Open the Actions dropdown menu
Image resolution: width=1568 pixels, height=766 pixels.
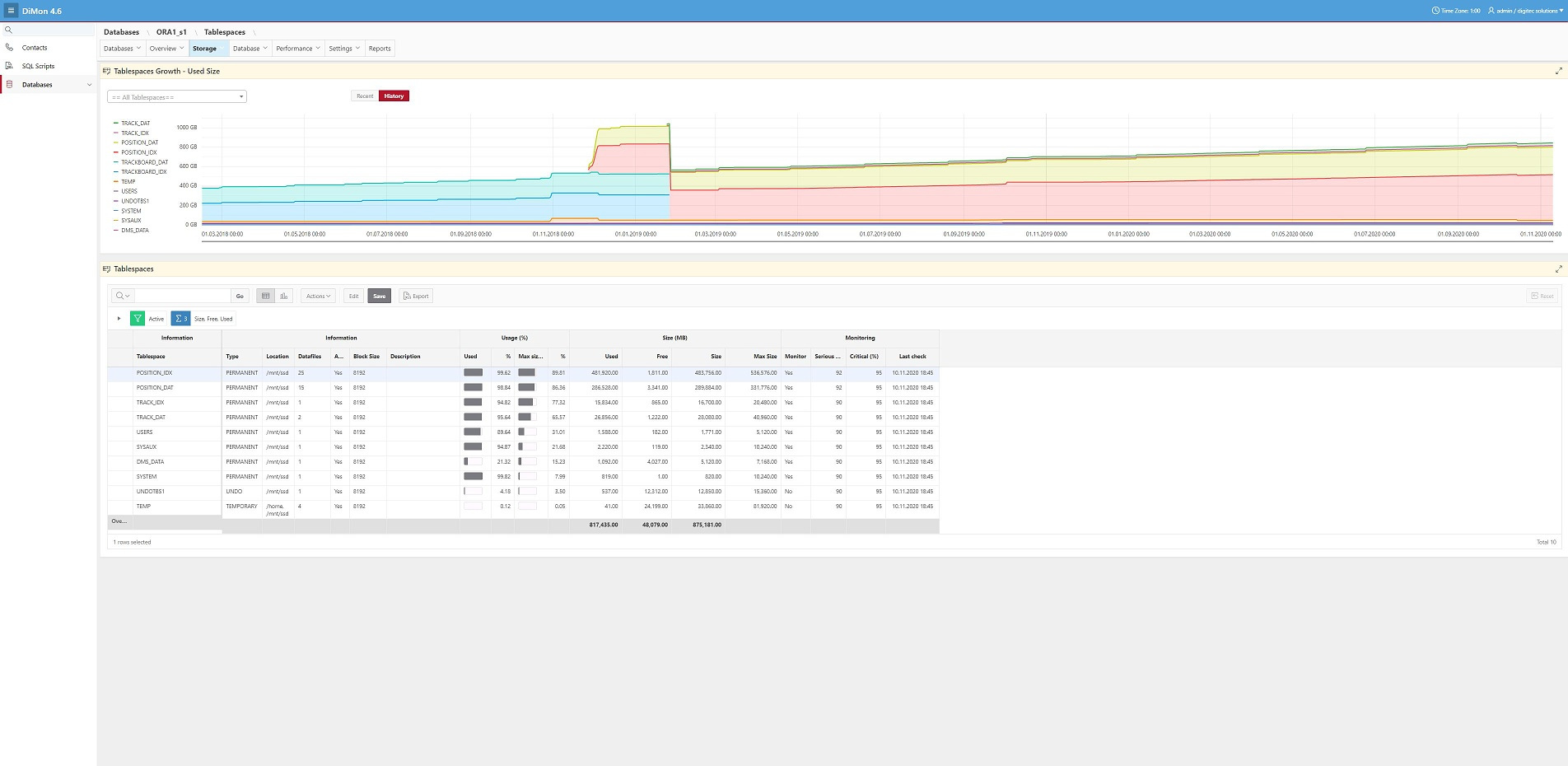[318, 296]
